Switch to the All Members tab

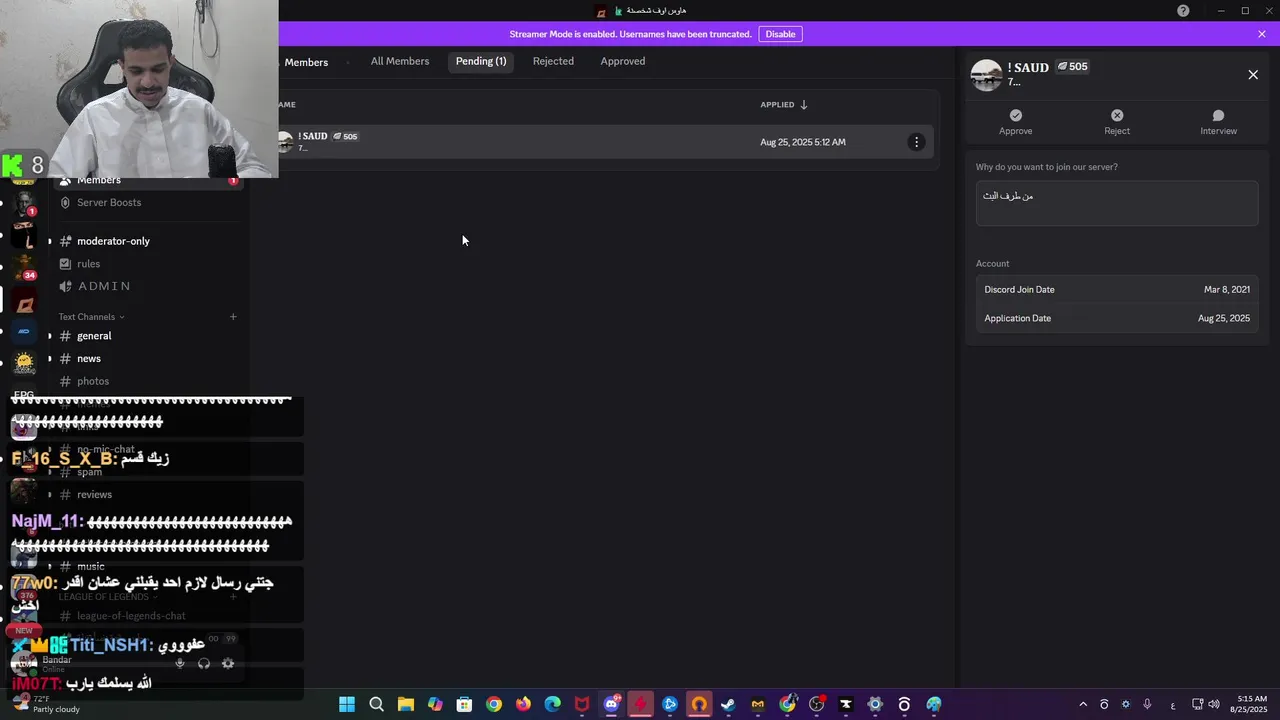400,61
